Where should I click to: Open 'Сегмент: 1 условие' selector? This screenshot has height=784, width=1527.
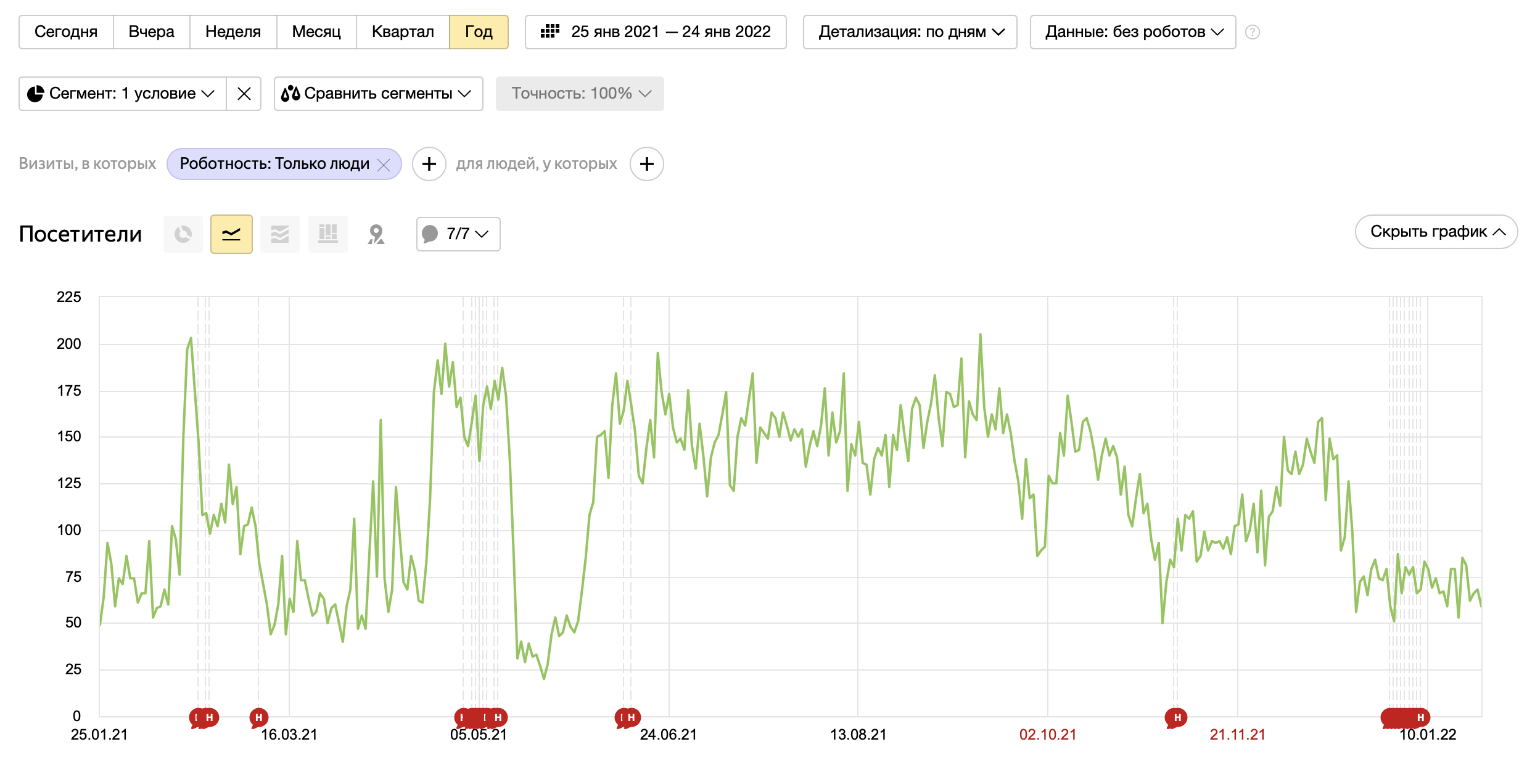click(123, 94)
